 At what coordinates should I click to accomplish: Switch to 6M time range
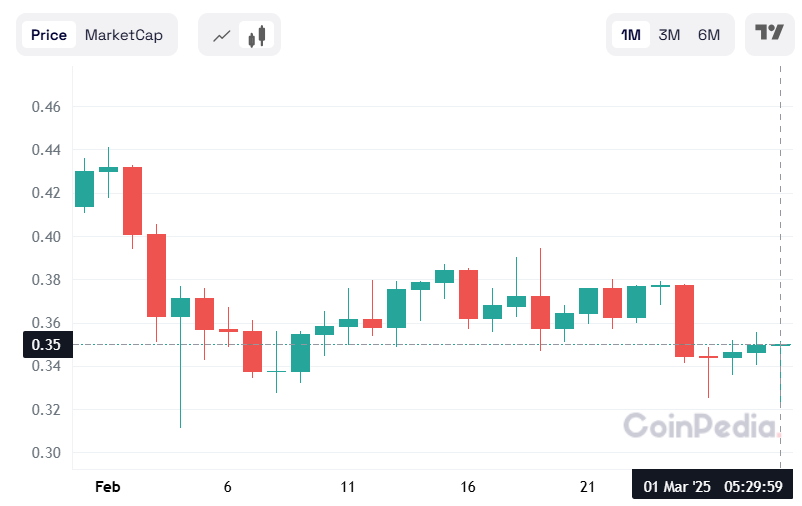(x=708, y=35)
